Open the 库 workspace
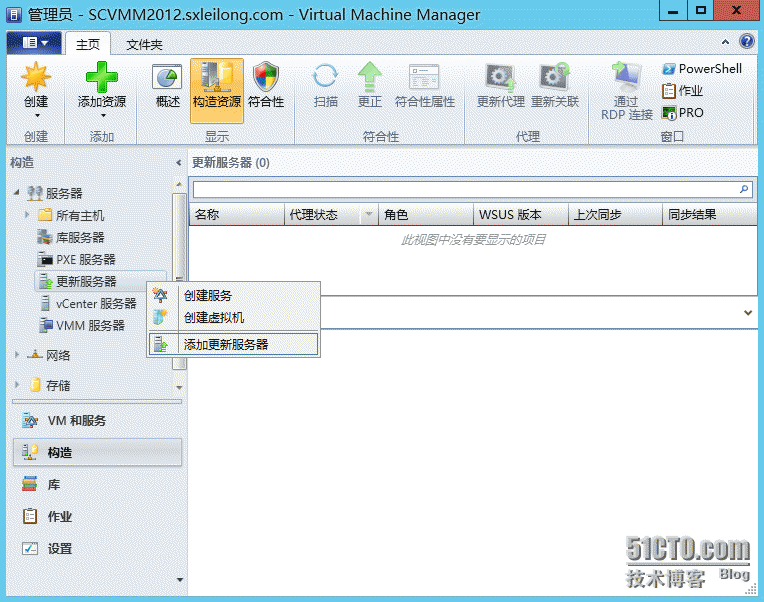The image size is (764, 602). 97,485
